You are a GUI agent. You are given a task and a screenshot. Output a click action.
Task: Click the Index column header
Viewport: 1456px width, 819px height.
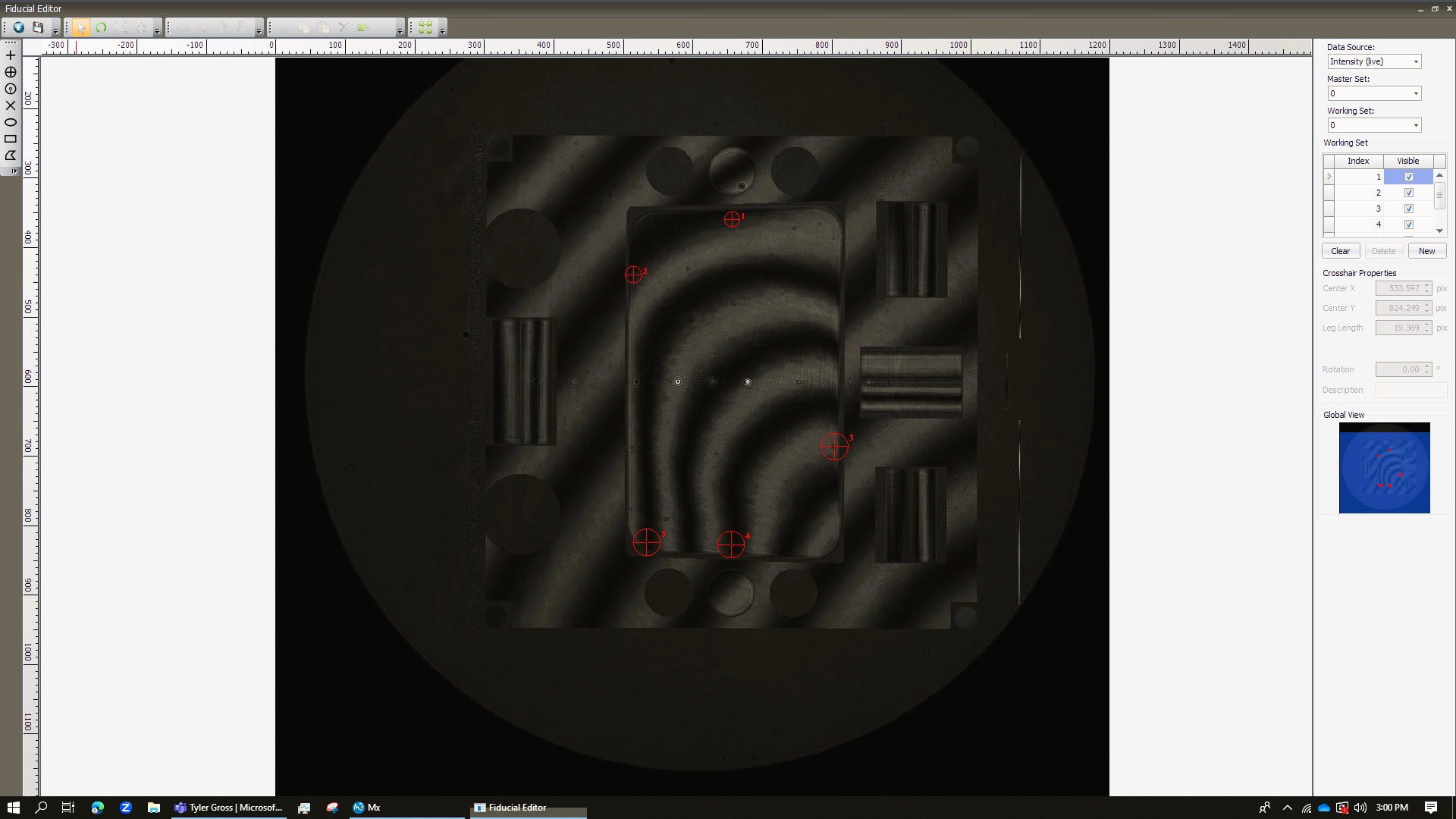pyautogui.click(x=1357, y=161)
